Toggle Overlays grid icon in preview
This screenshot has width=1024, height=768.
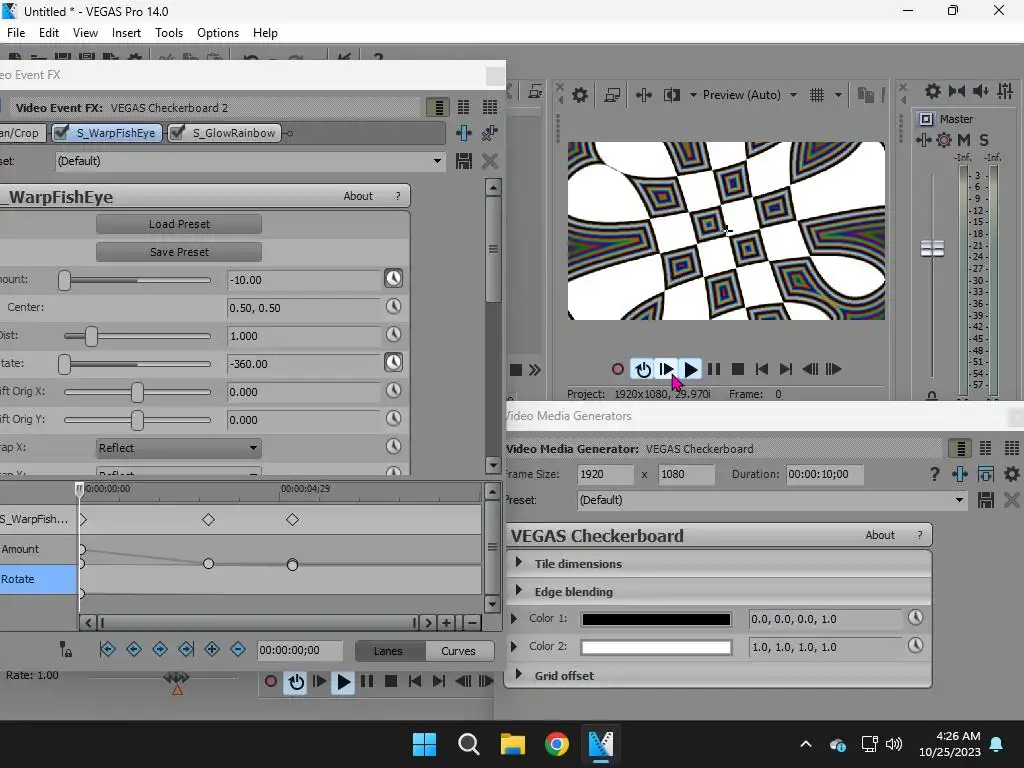pos(817,95)
